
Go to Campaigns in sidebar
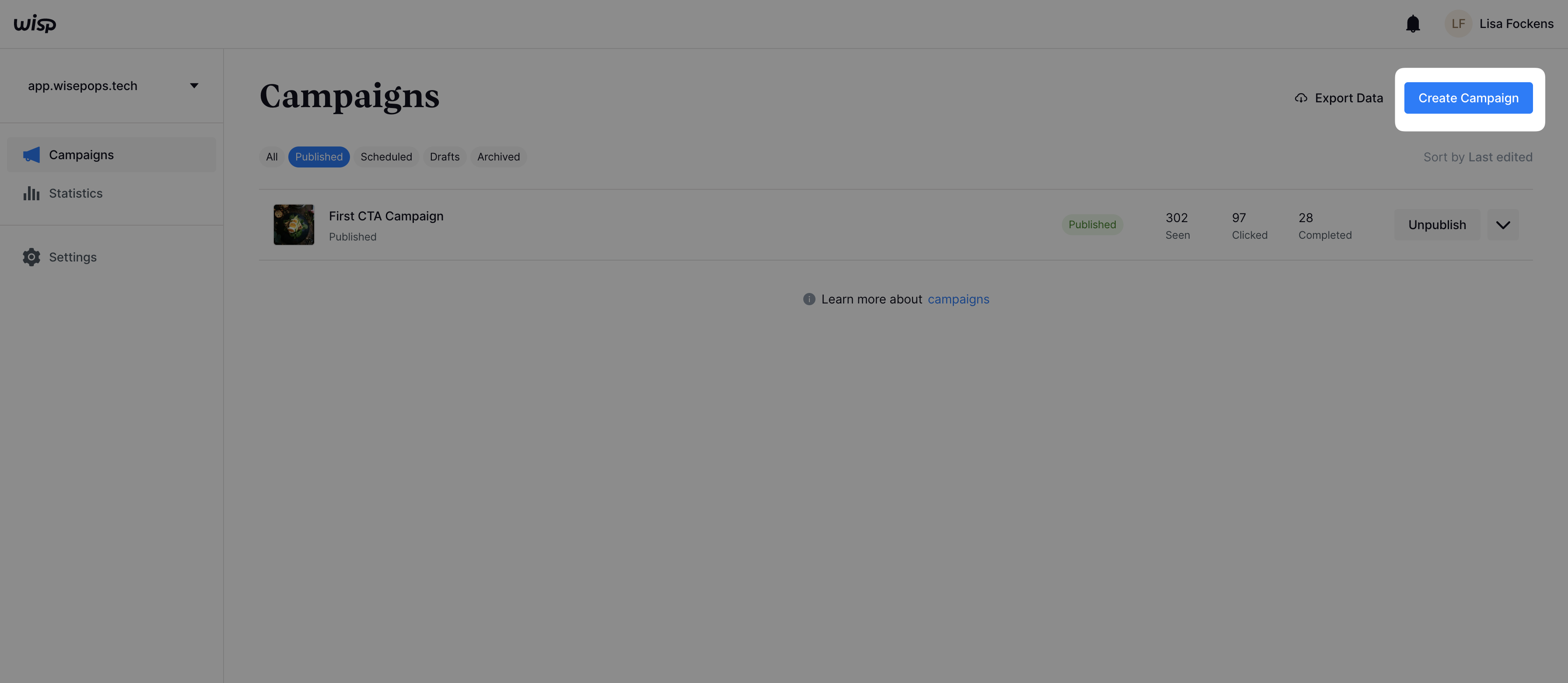[x=112, y=154]
